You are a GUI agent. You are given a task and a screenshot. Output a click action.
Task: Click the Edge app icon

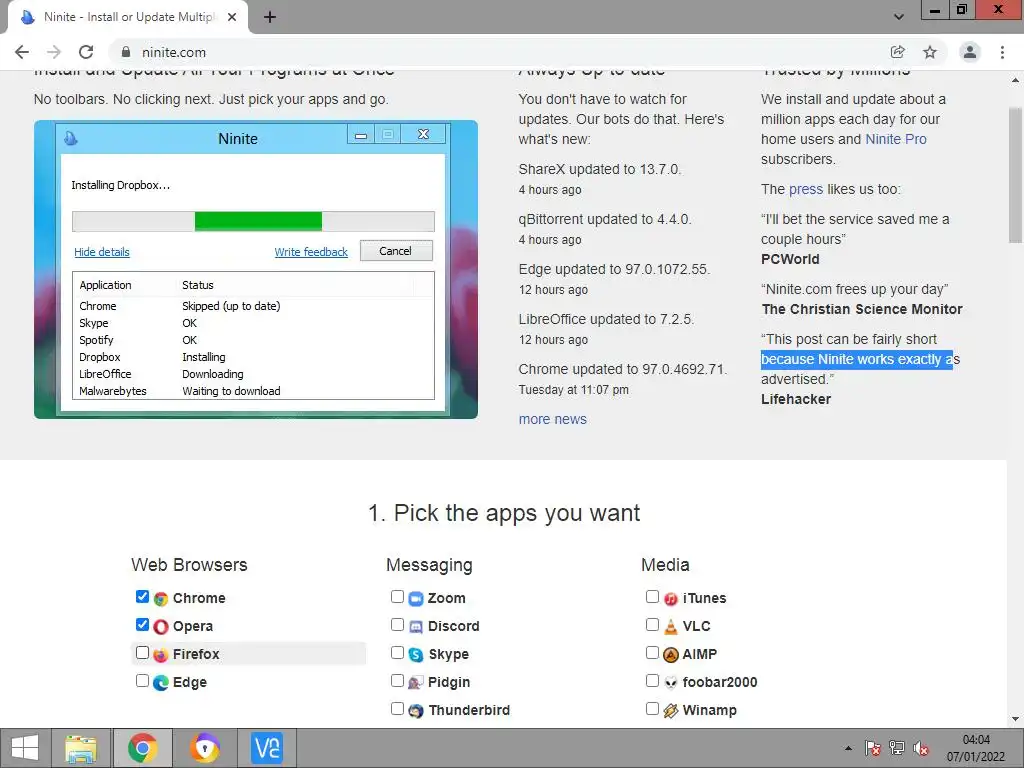[161, 682]
